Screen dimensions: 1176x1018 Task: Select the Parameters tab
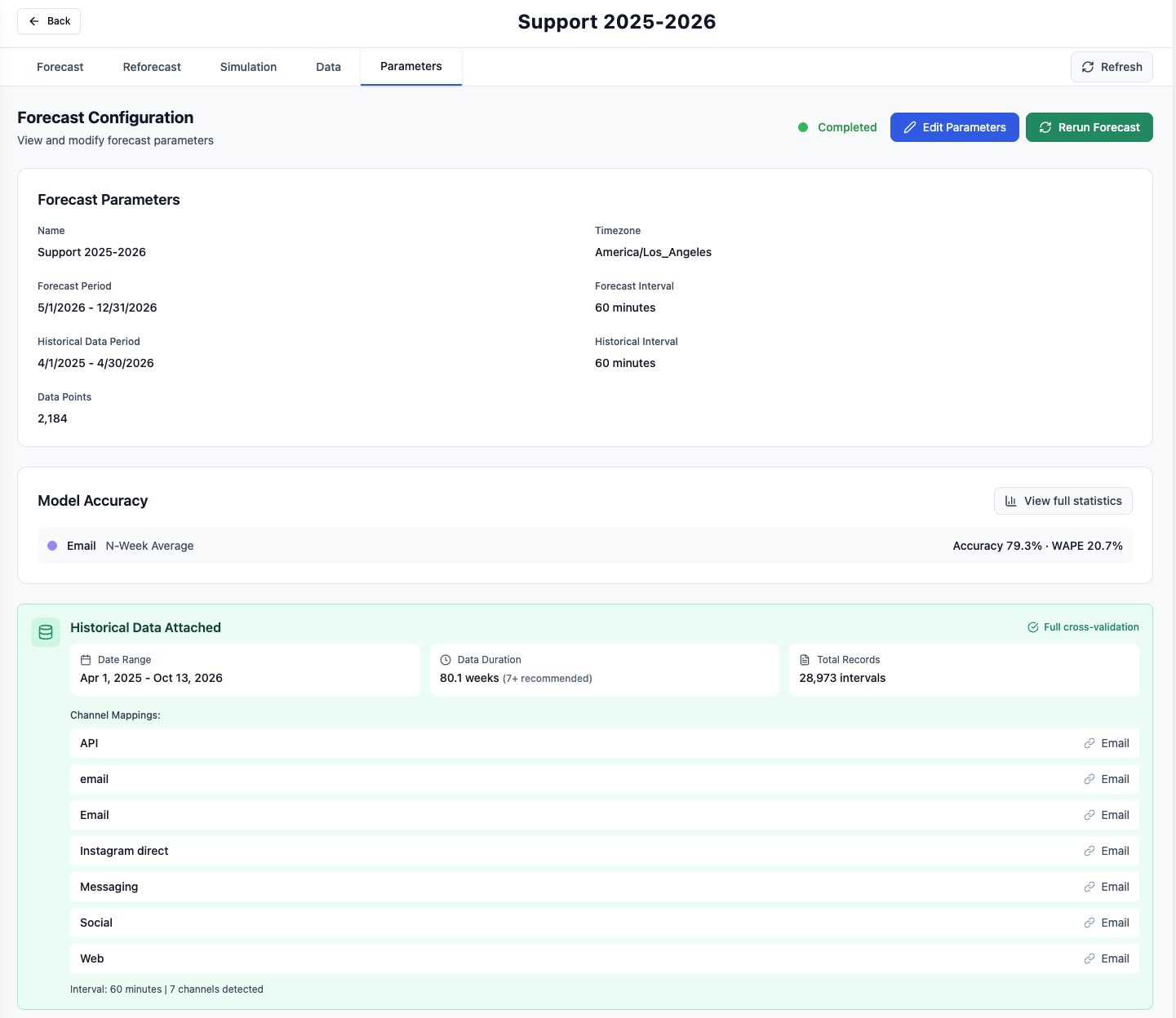411,66
